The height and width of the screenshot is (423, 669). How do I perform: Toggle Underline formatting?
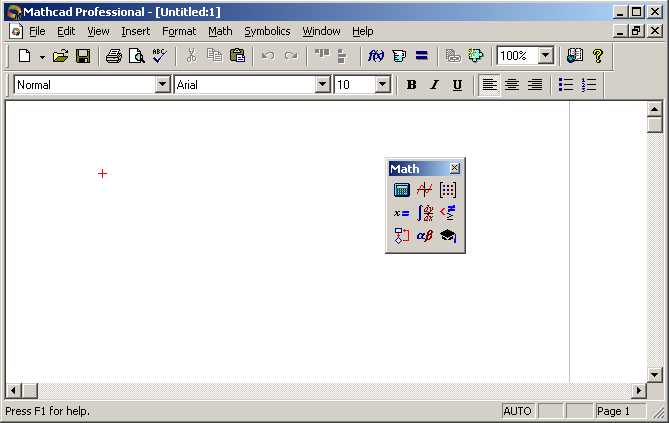click(457, 85)
